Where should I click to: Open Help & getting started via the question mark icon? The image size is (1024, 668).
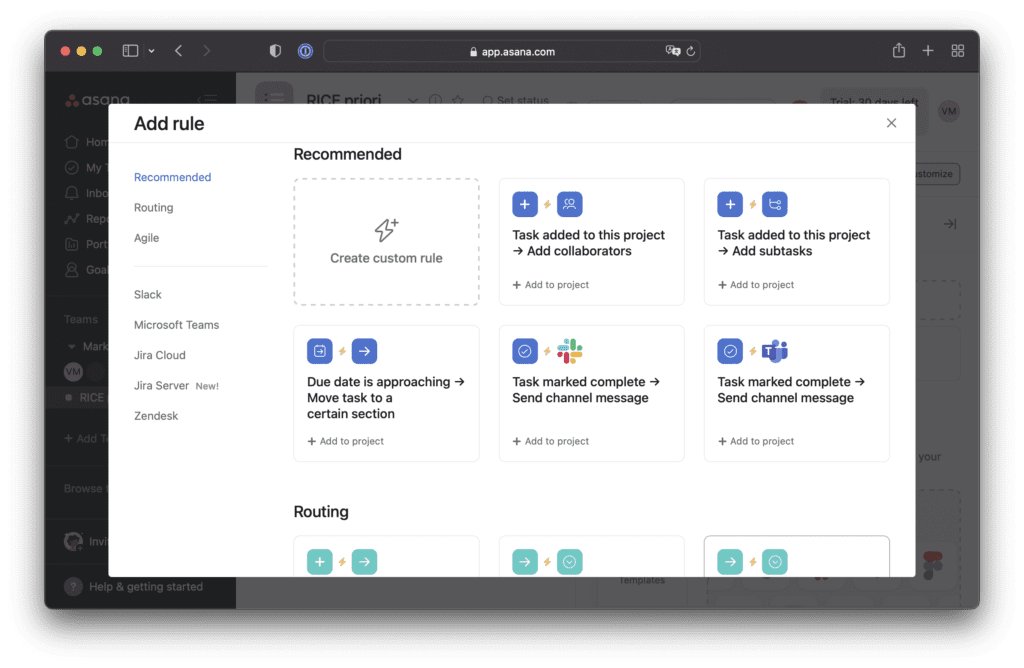pos(73,587)
